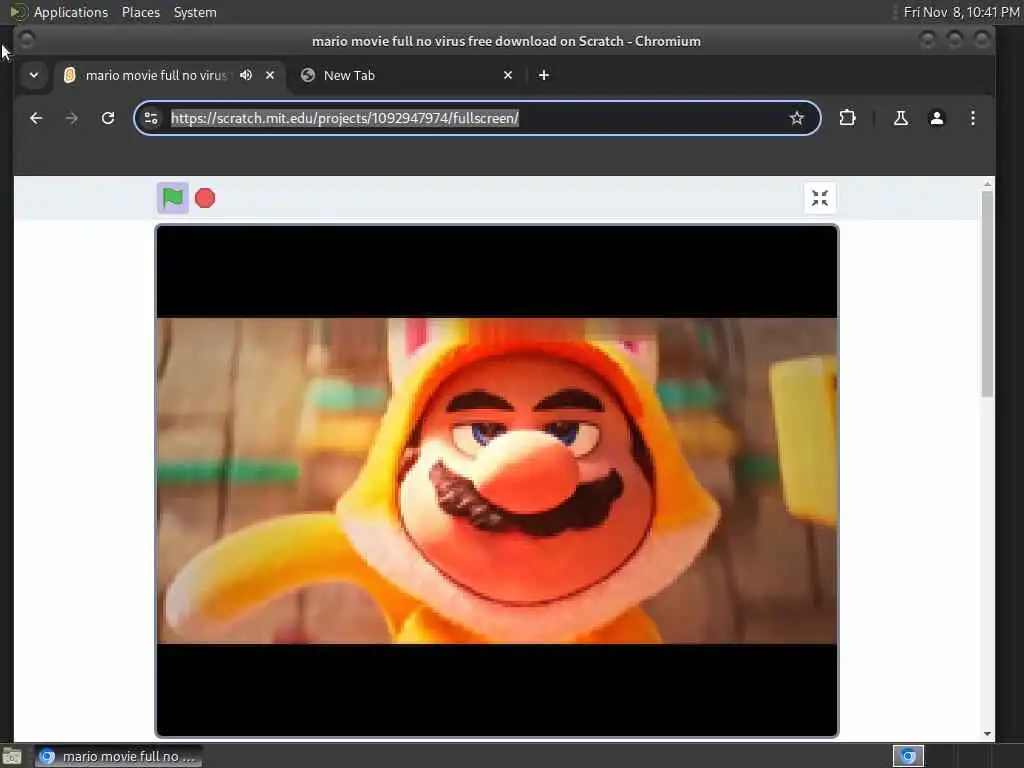
Task: Open the Extensions puzzle icon
Action: tap(847, 118)
